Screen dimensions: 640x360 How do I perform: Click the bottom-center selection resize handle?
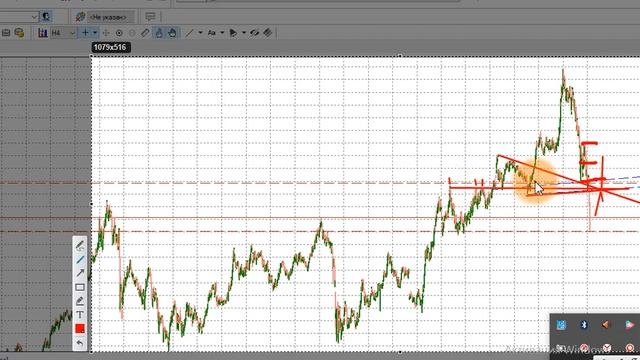400,352
